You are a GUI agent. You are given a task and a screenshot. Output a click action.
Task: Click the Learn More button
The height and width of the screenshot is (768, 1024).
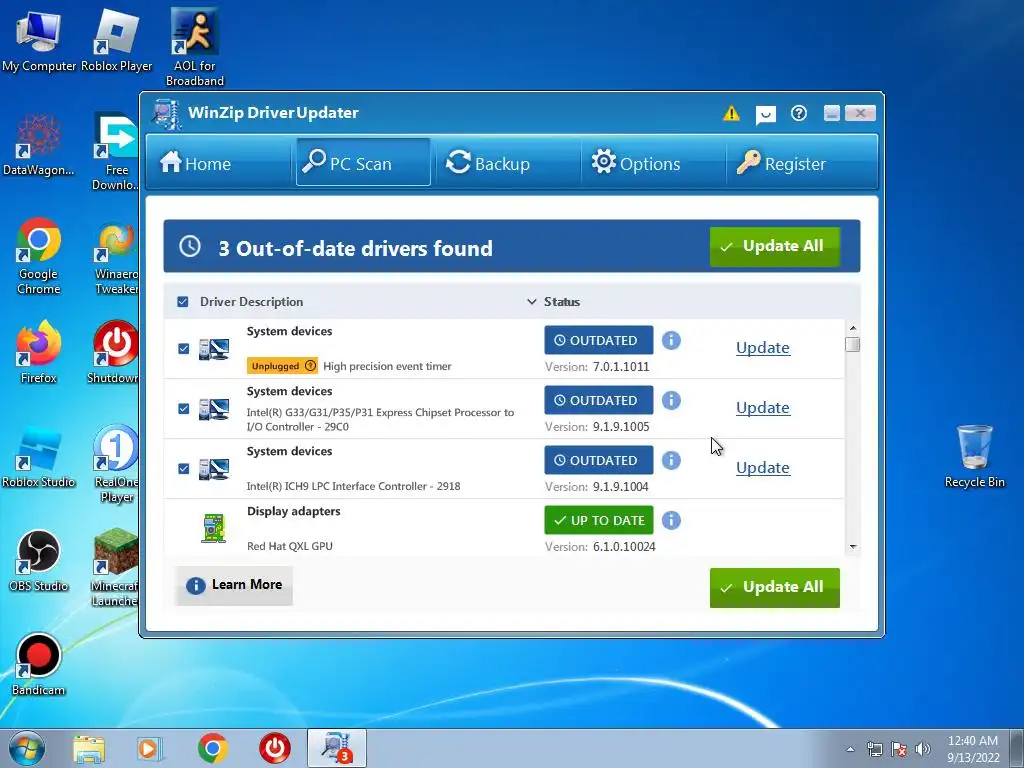(x=234, y=585)
